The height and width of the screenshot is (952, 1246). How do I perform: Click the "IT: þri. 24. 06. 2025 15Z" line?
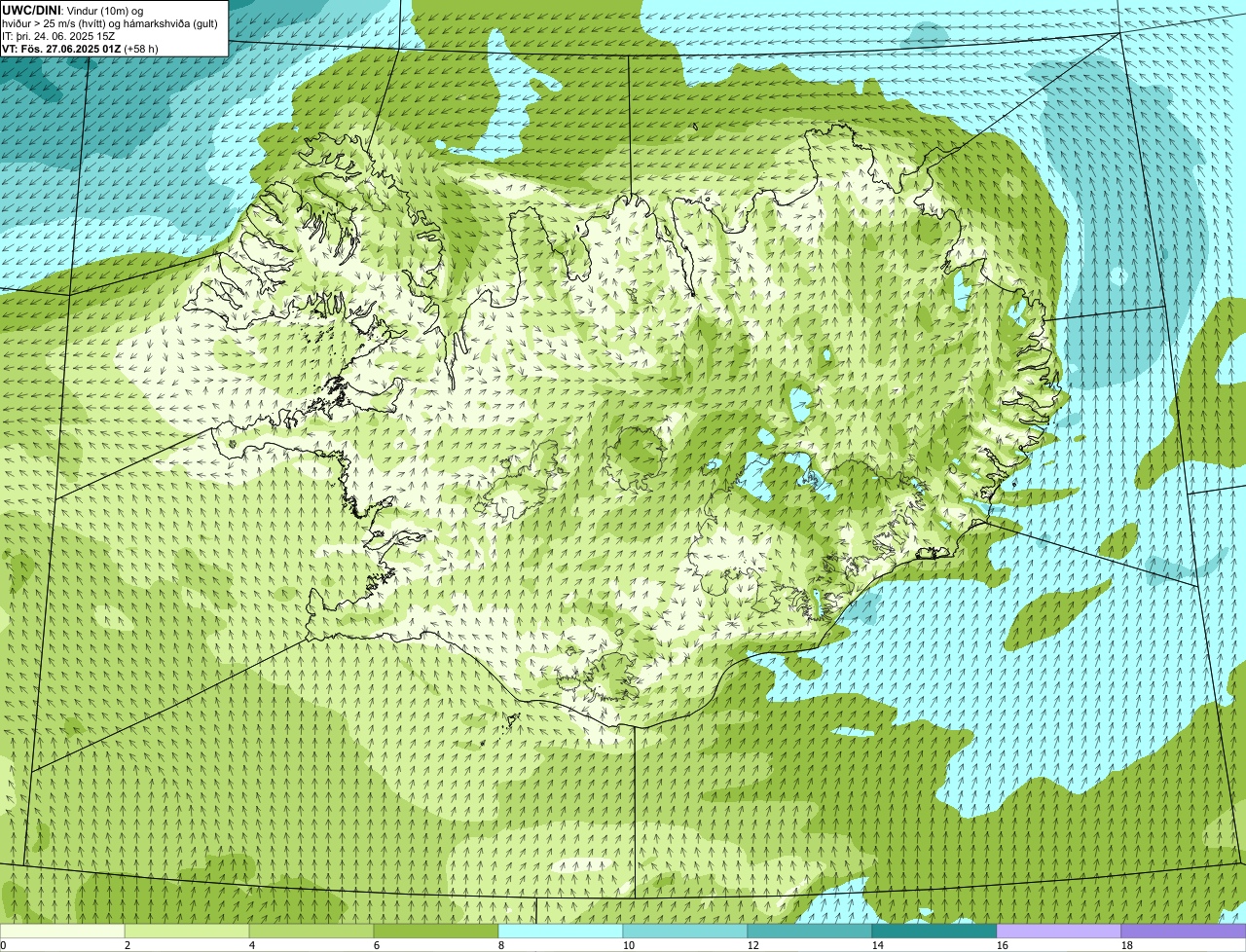(58, 36)
